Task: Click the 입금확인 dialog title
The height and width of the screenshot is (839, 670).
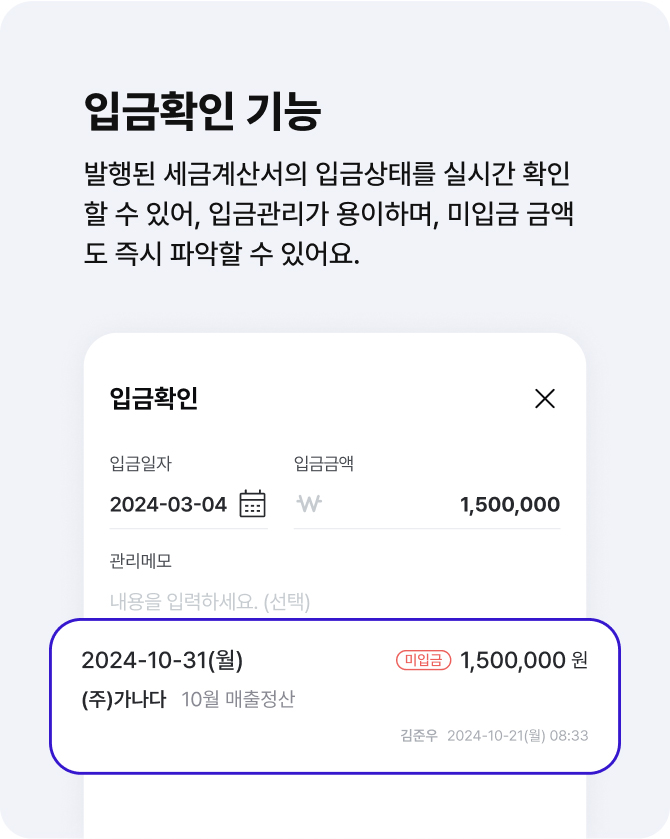Action: pos(154,399)
